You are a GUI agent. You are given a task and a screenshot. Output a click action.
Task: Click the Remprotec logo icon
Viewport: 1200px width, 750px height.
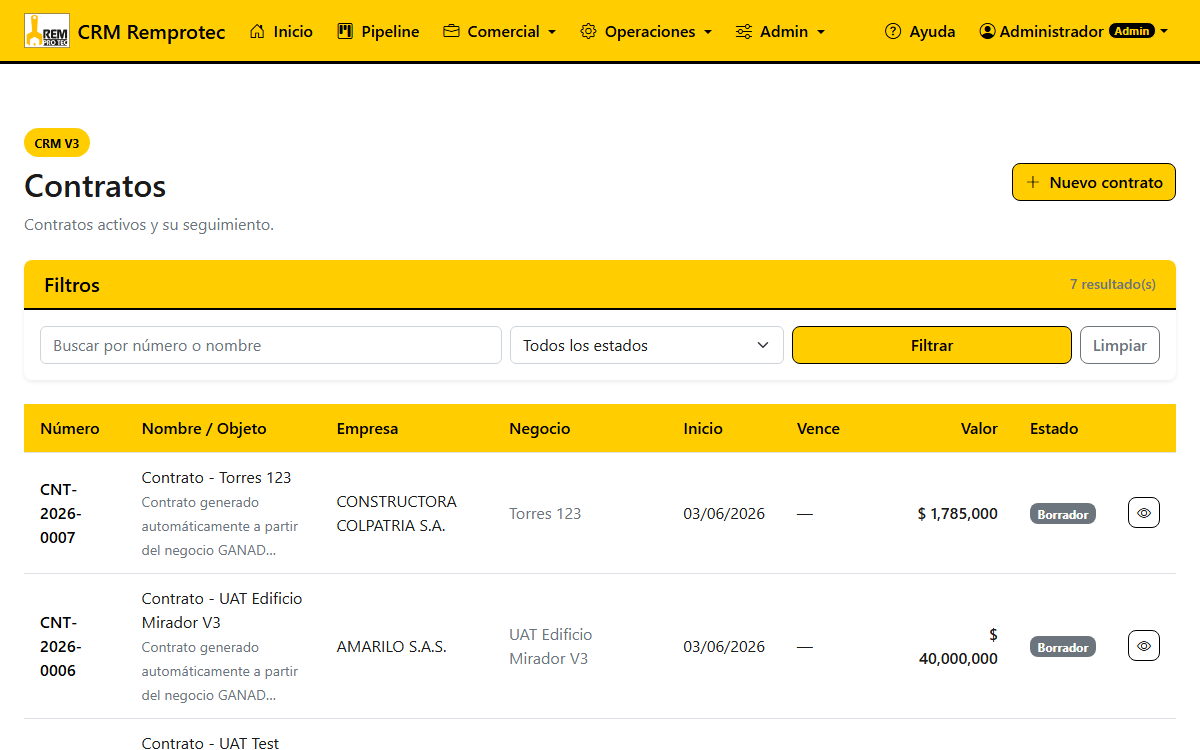tap(46, 31)
